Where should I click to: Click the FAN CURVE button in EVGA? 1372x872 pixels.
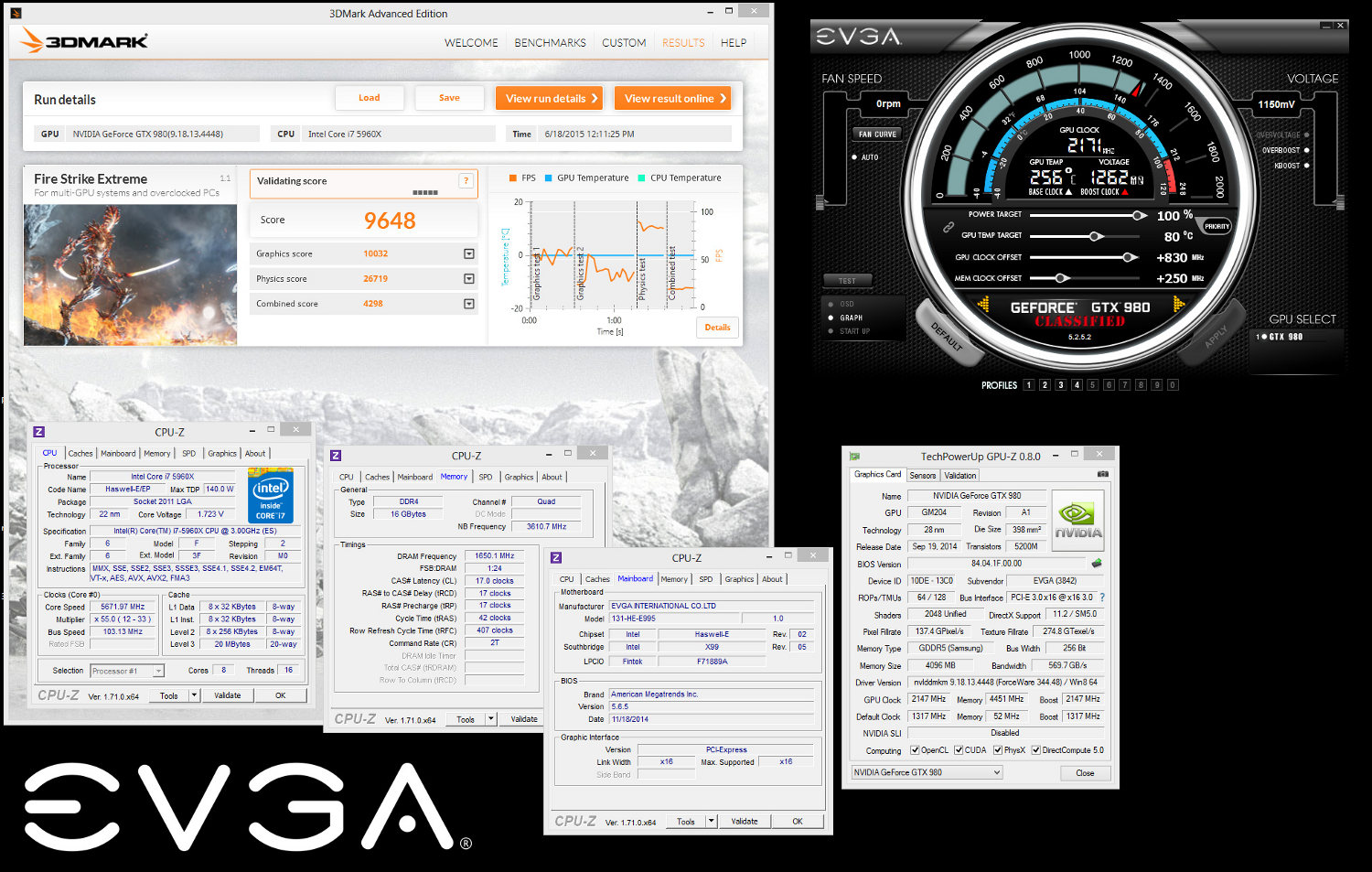click(877, 134)
